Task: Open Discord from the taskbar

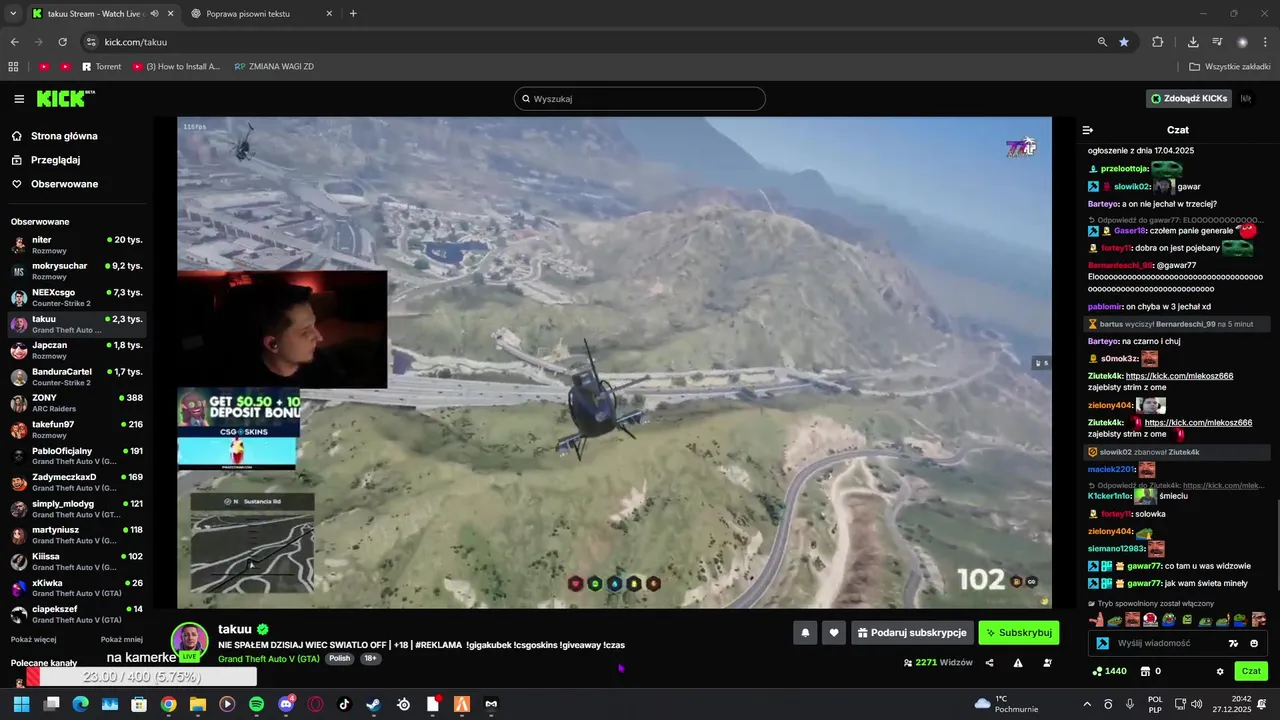Action: pos(286,704)
